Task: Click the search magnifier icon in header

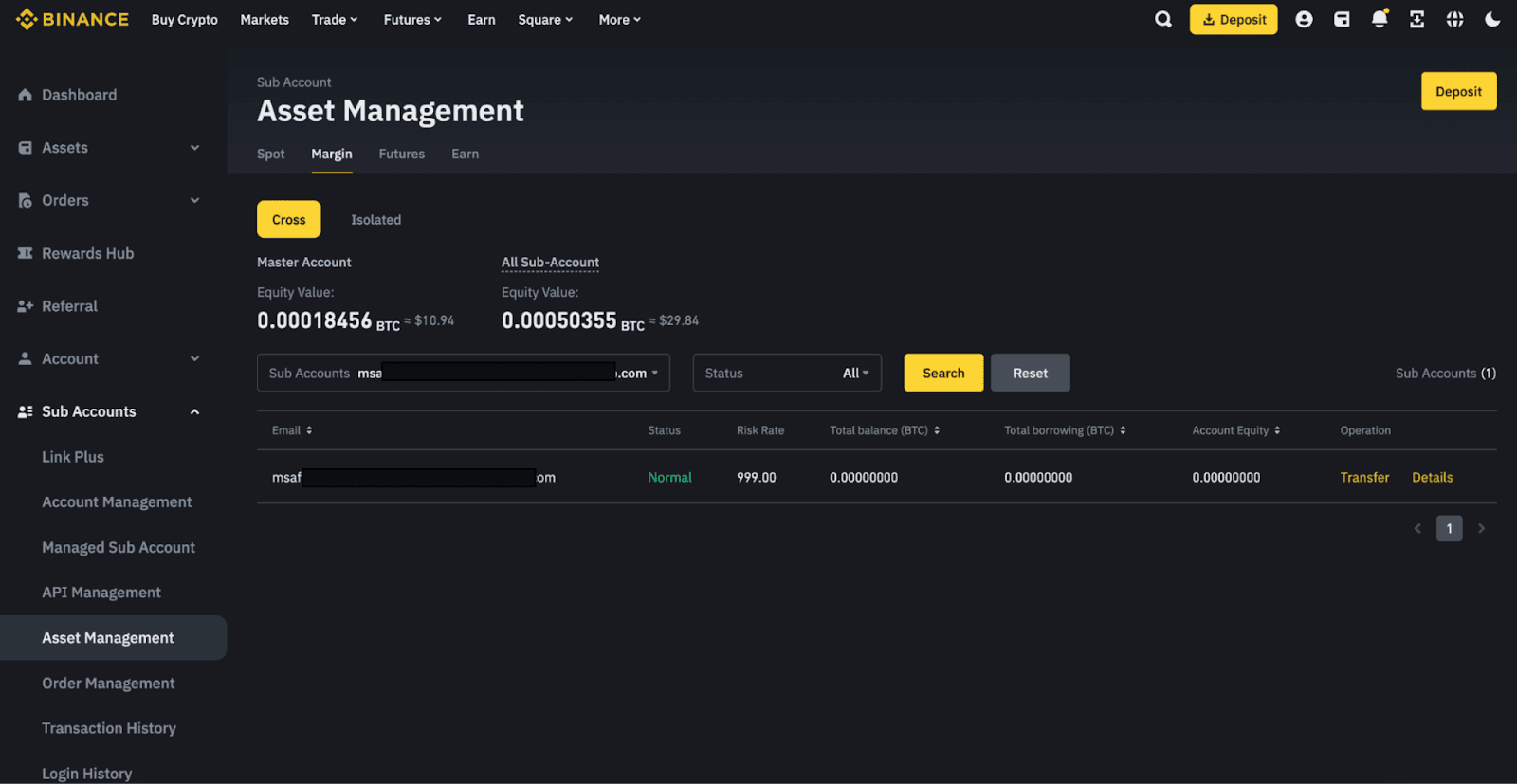Action: (x=1162, y=20)
